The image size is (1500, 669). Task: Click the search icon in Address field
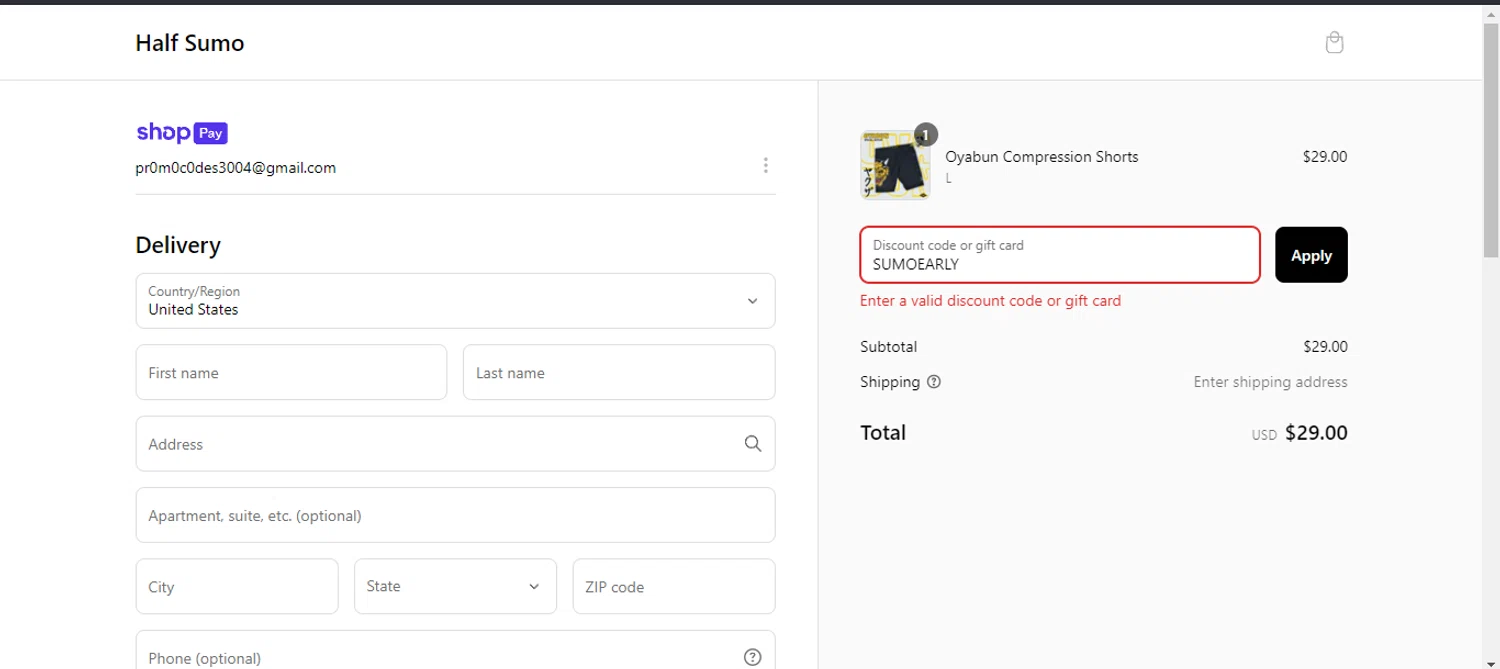tap(753, 444)
